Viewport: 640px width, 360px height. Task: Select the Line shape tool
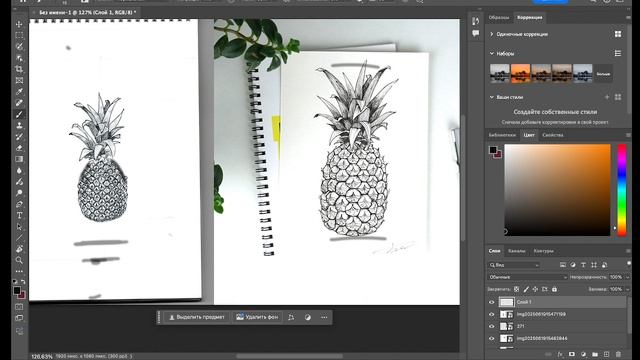[19, 238]
